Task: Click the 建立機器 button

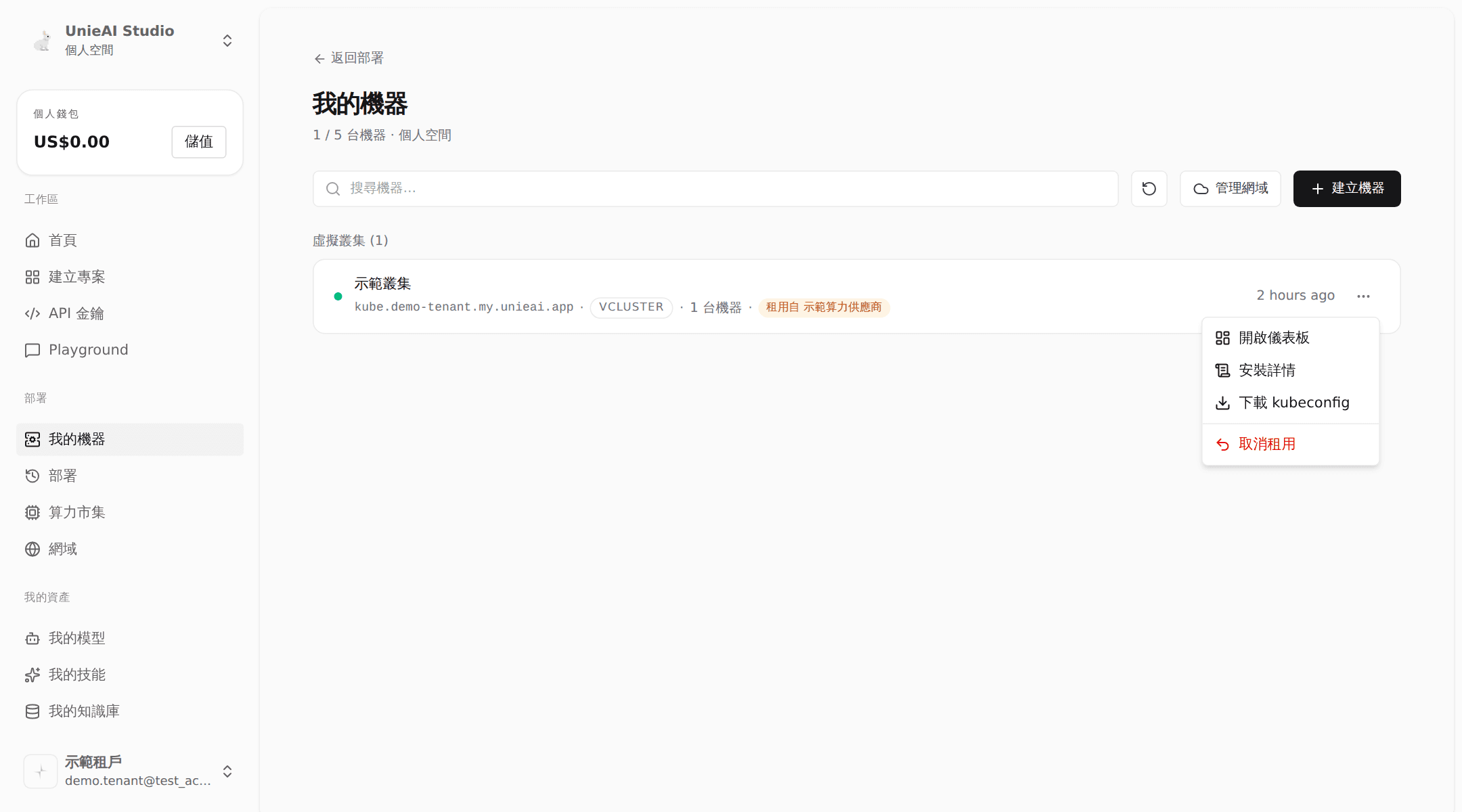Action: [x=1346, y=189]
